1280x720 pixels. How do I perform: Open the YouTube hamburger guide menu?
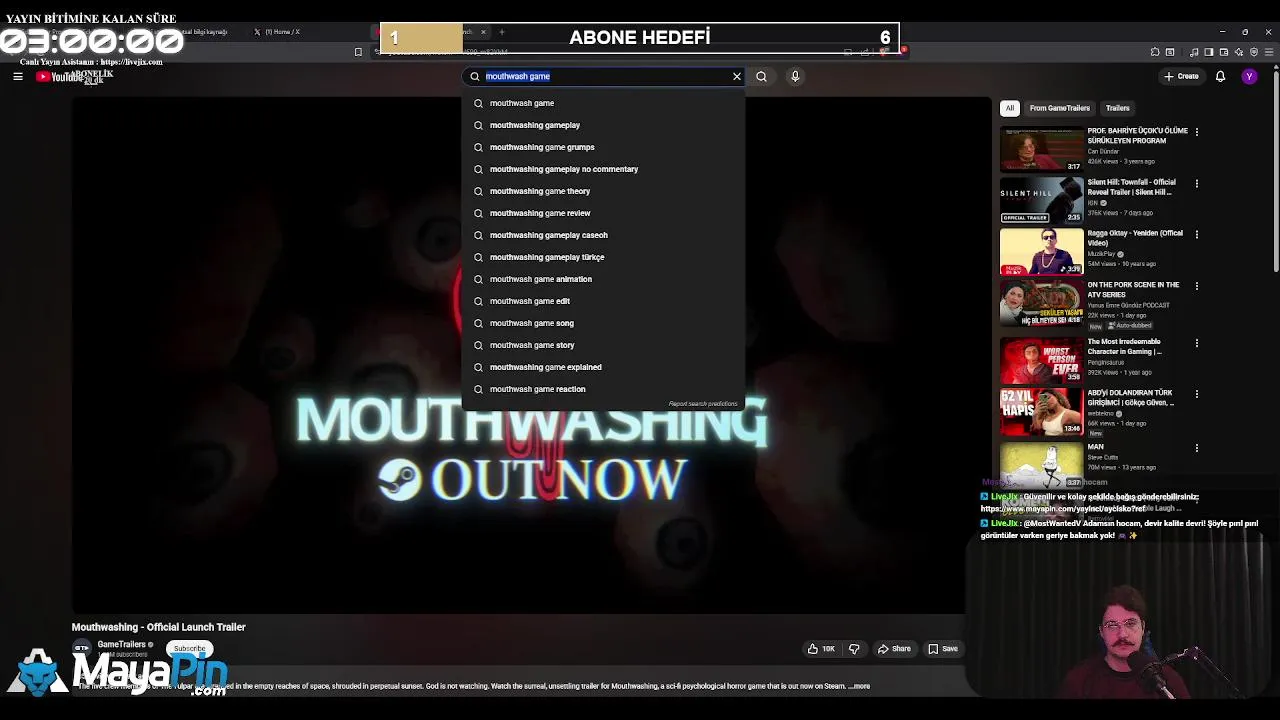17,76
